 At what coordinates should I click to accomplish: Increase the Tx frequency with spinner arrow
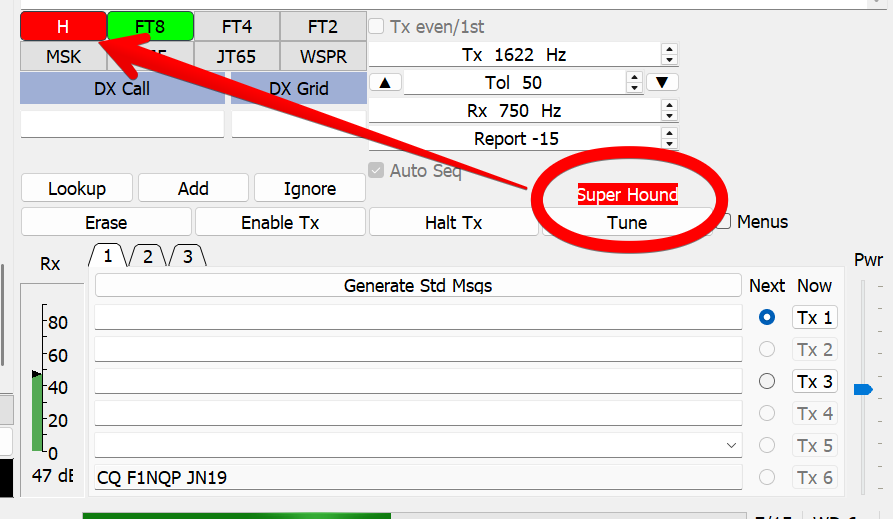tap(669, 50)
